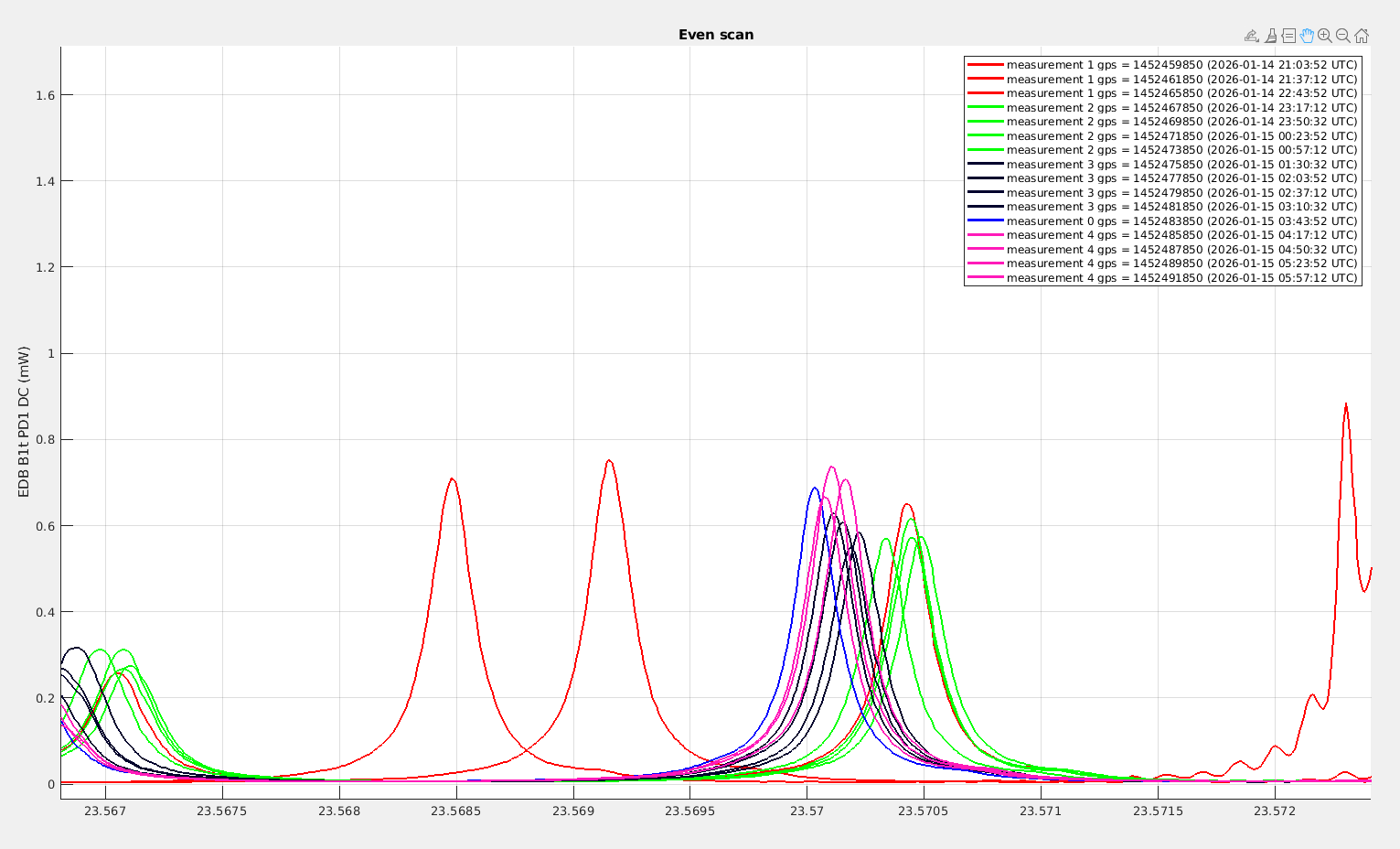
Task: Click legend entry measurement 0 gps = 1452483850
Action: click(x=1181, y=221)
